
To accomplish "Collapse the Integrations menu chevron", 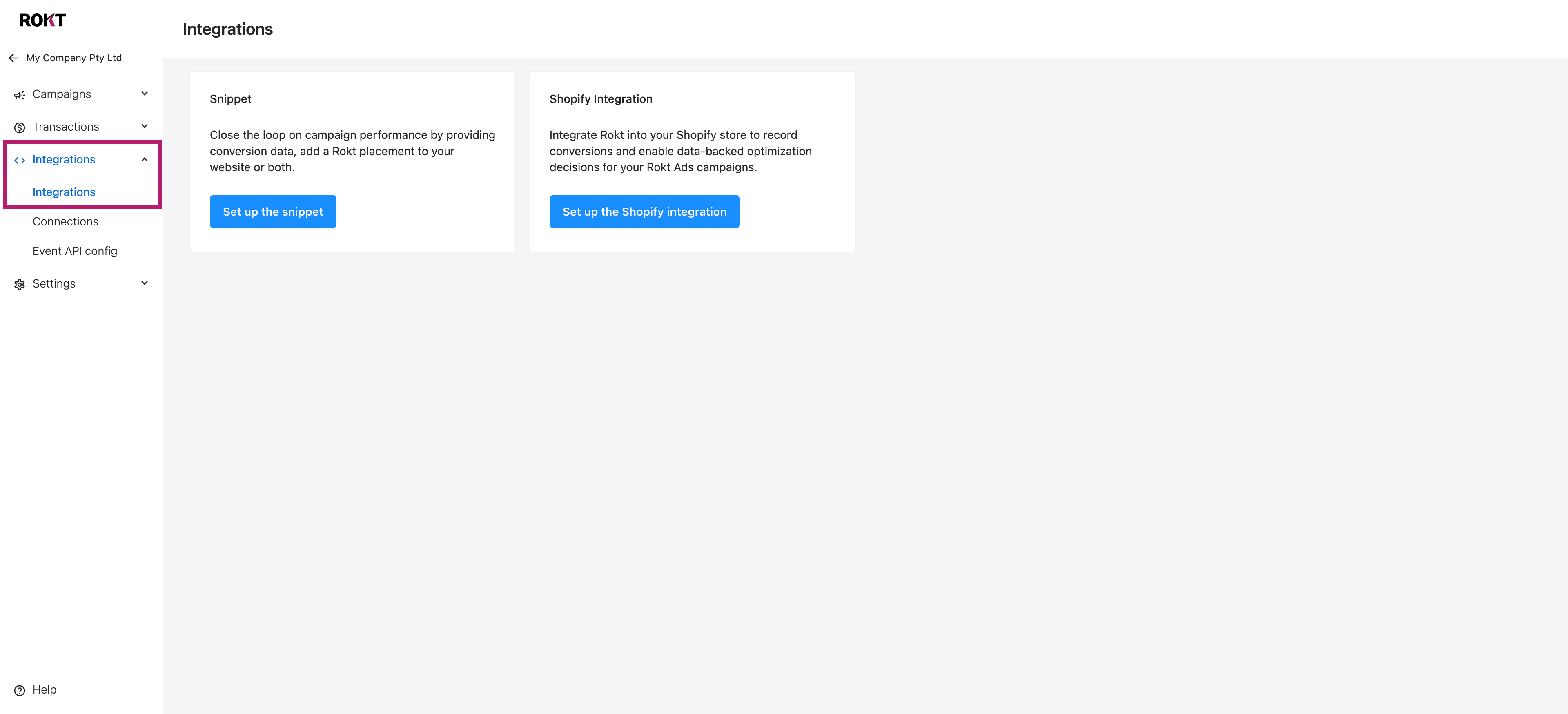I will 144,159.
